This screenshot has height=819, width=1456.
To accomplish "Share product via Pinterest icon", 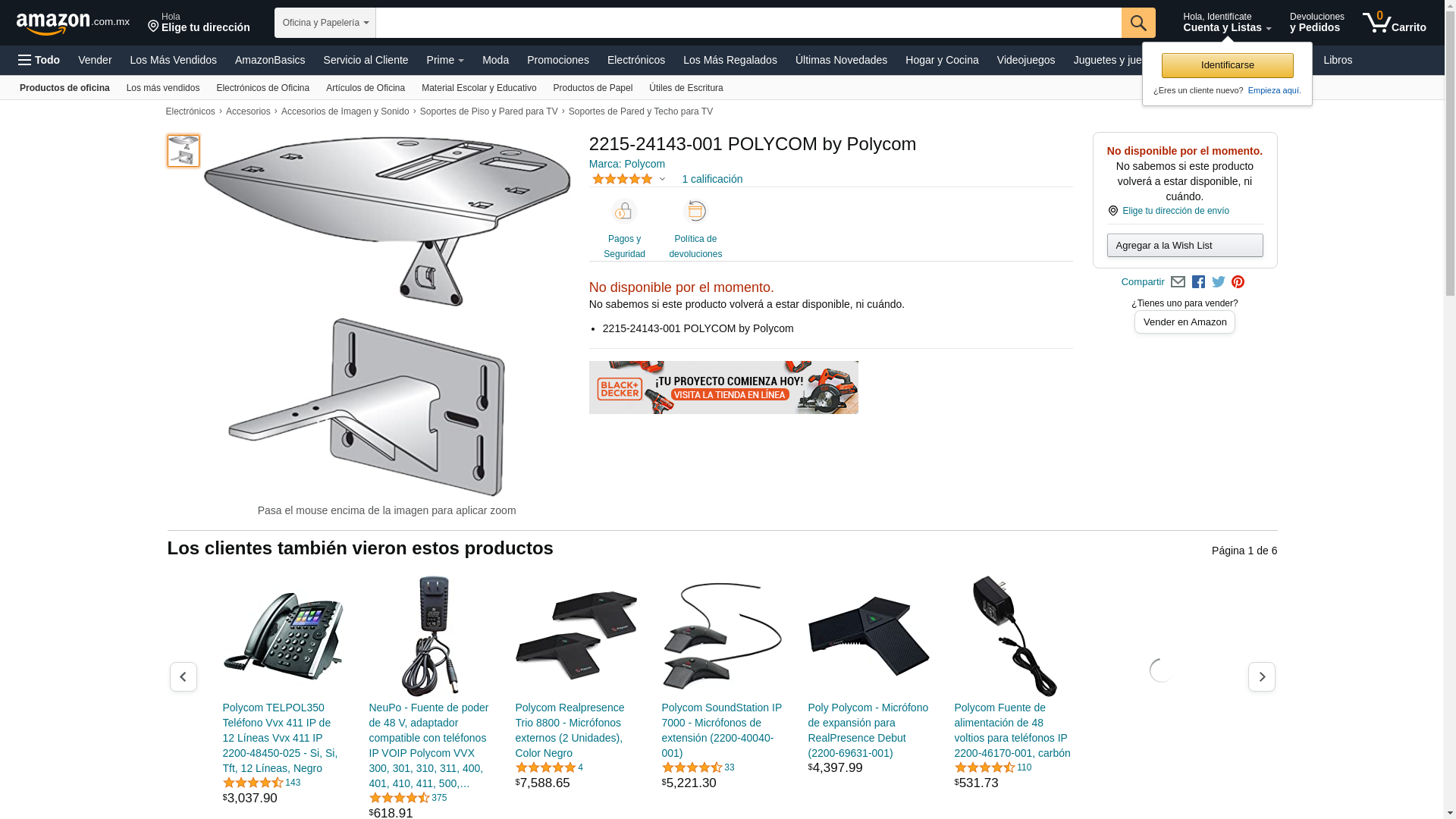I will click(x=1238, y=282).
